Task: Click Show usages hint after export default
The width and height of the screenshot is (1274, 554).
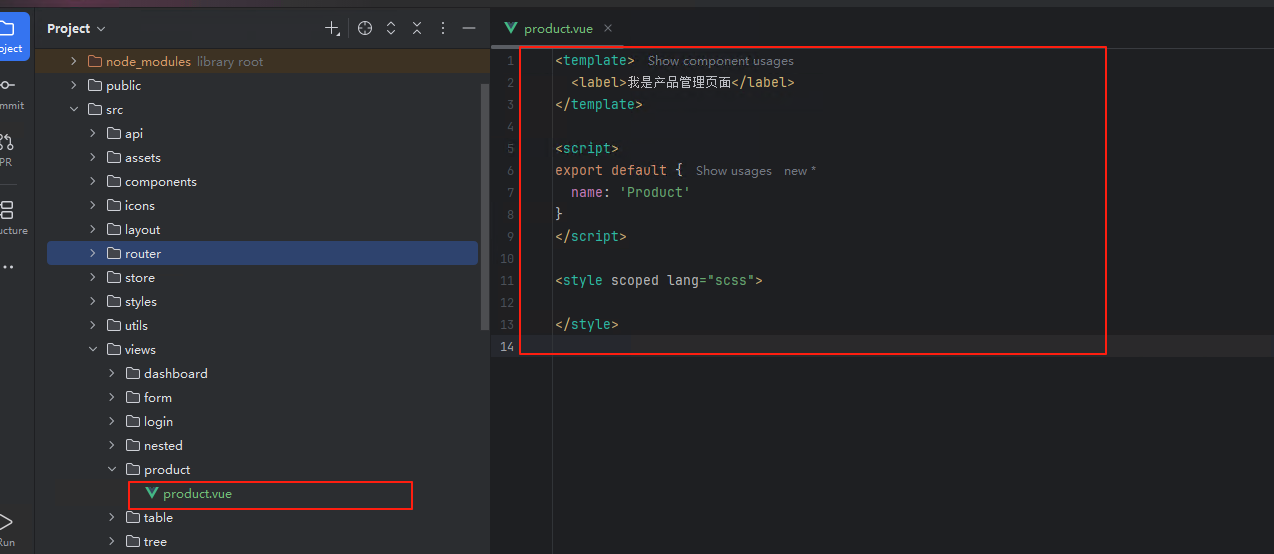Action: (734, 171)
